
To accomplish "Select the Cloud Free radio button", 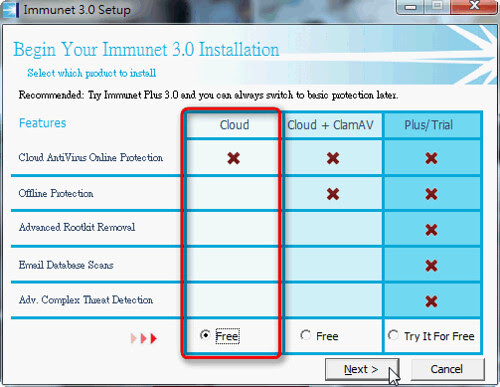I will (x=205, y=335).
